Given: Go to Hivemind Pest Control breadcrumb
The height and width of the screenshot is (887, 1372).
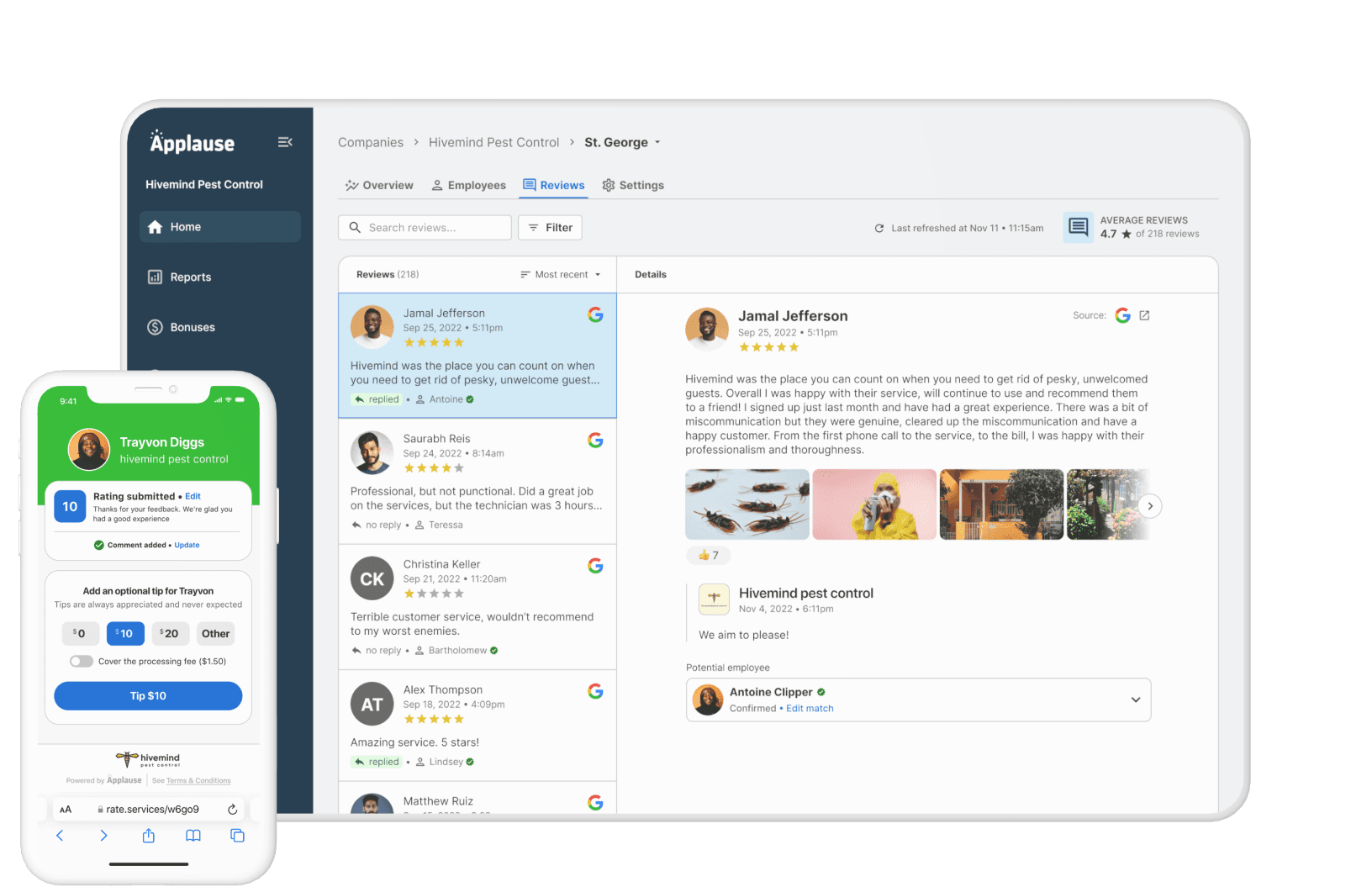Looking at the screenshot, I should point(493,142).
